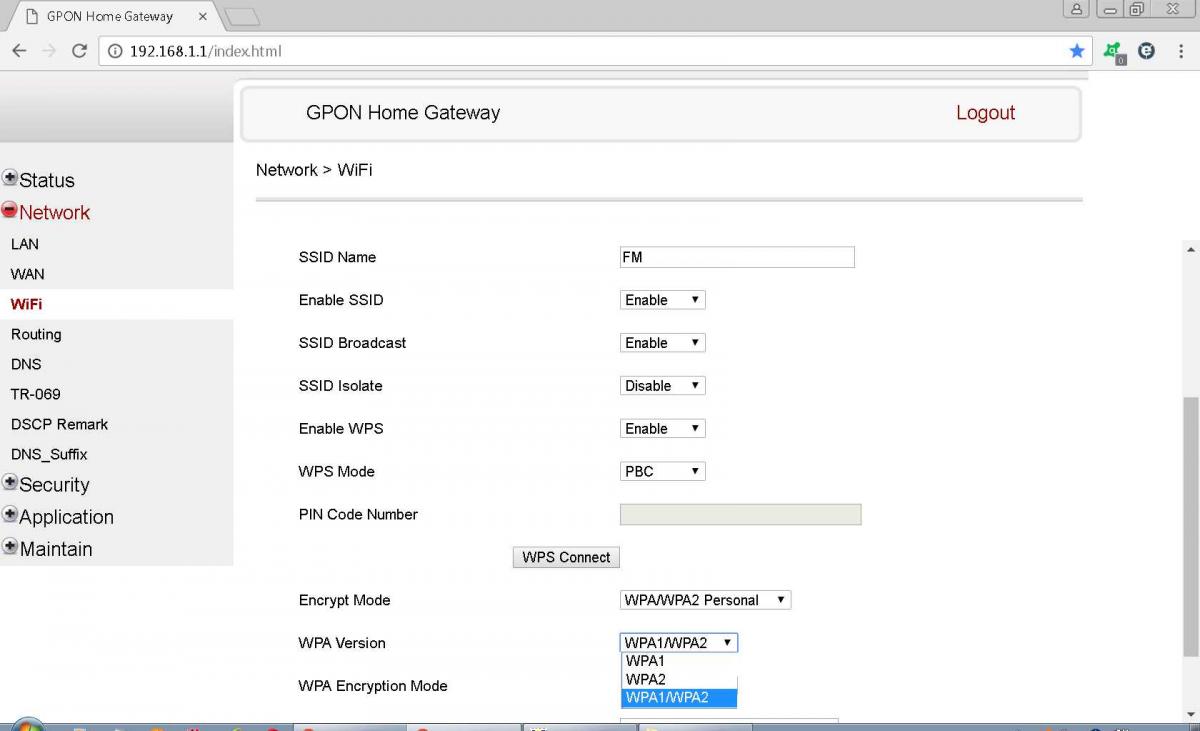
Task: Click the disabled PIN Code Number field
Action: [741, 515]
